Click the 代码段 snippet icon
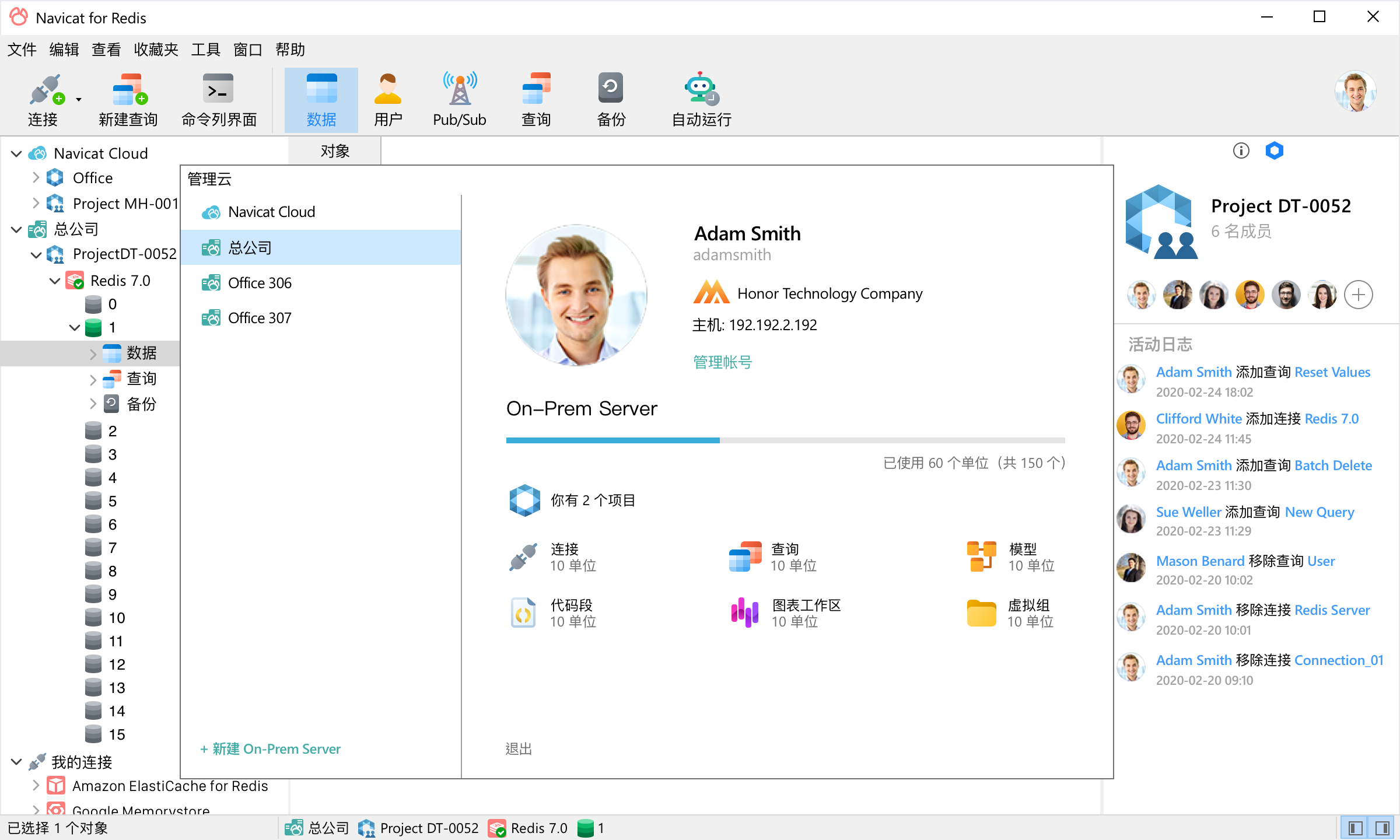 (523, 612)
